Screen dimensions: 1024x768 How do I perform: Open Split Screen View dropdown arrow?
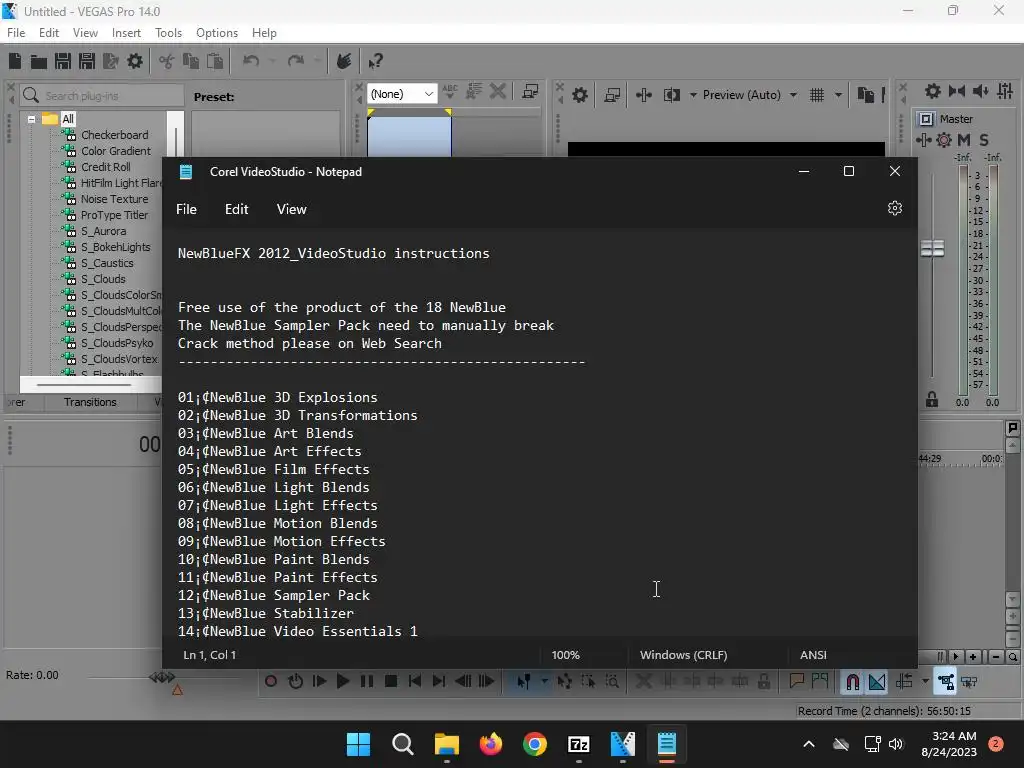693,95
